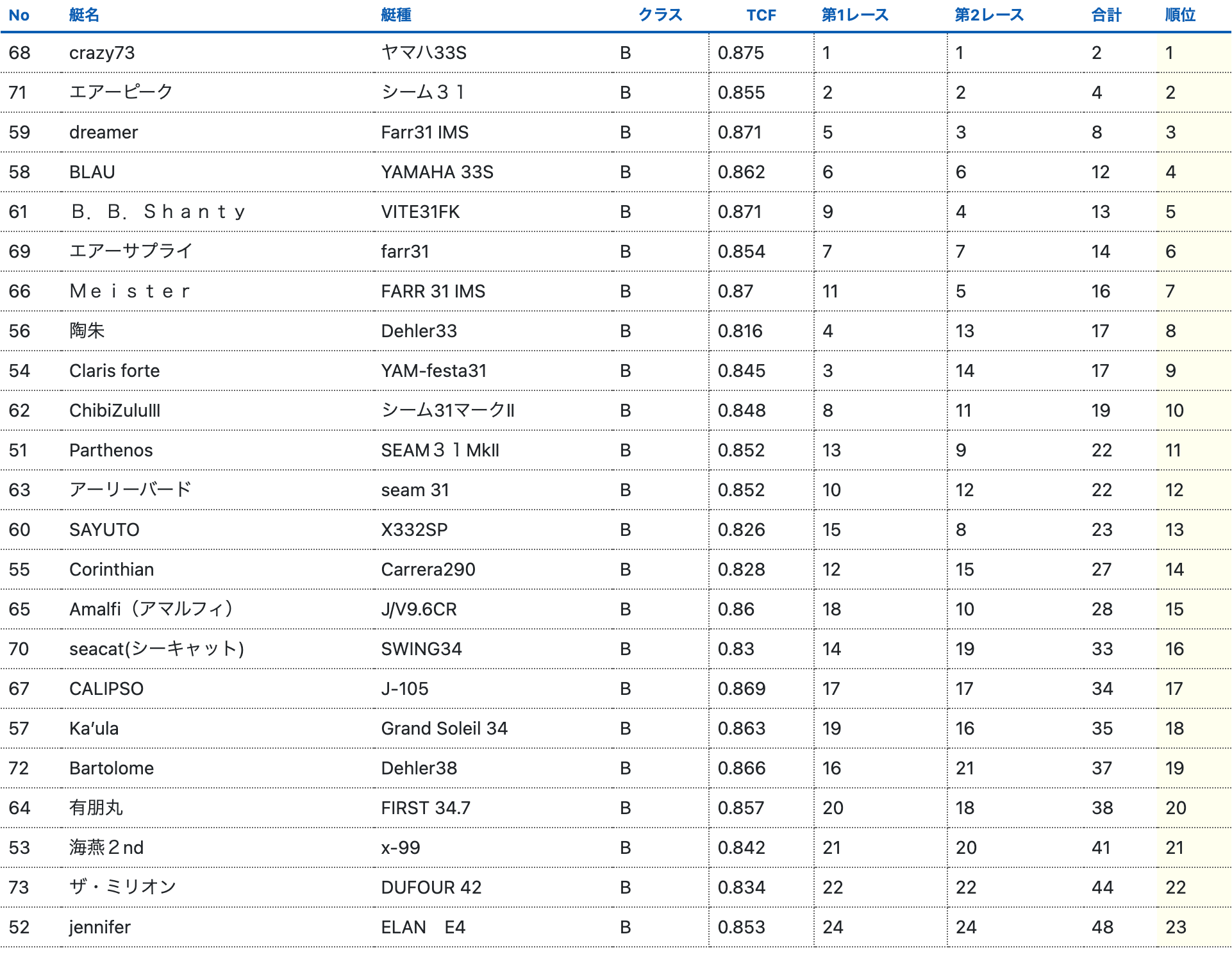Screen dimensions: 1232x959
Task: Click the DUFOUR 42 boat type
Action: 431,888
